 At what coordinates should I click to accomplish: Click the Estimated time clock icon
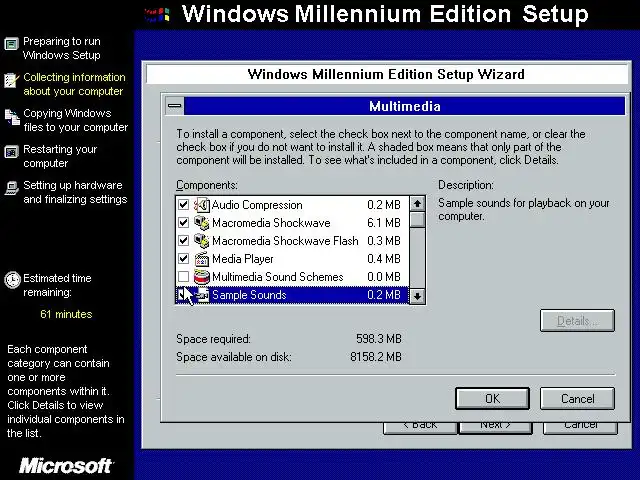12,280
